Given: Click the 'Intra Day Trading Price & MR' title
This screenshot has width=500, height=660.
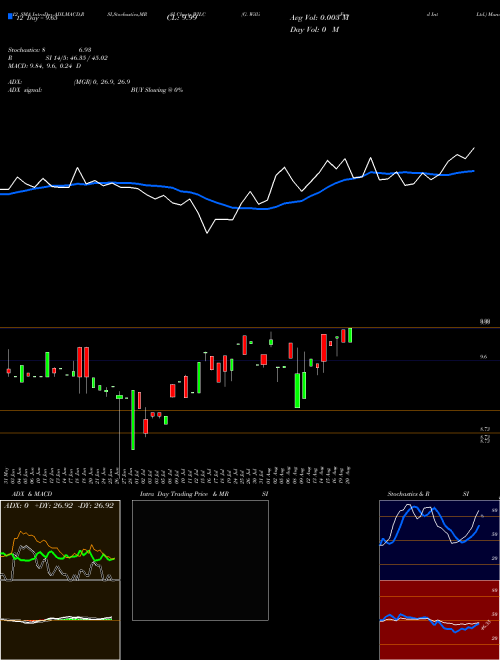Looking at the screenshot, I should point(184,494).
